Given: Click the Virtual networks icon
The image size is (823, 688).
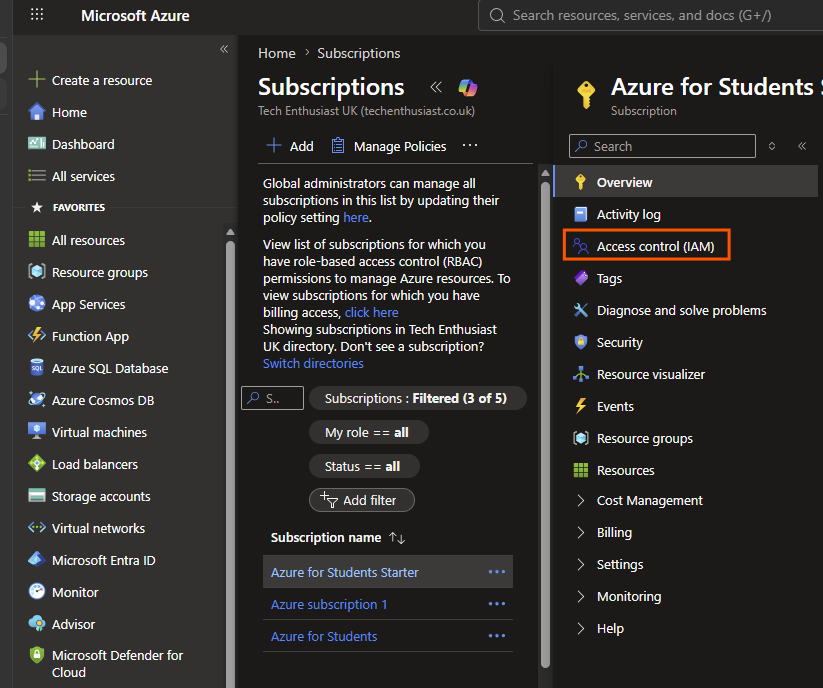Looking at the screenshot, I should pos(37,527).
